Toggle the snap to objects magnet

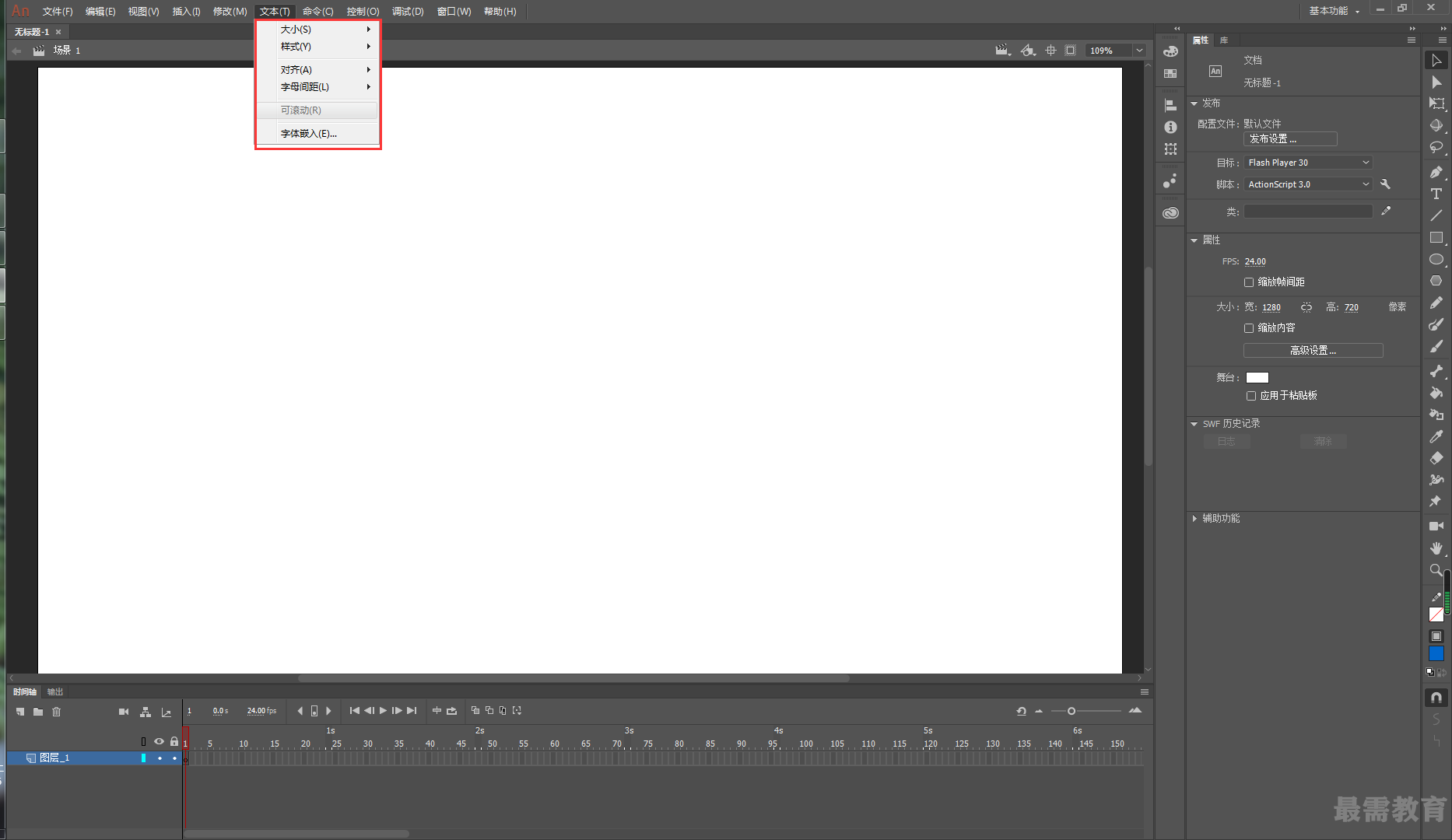(x=1436, y=698)
